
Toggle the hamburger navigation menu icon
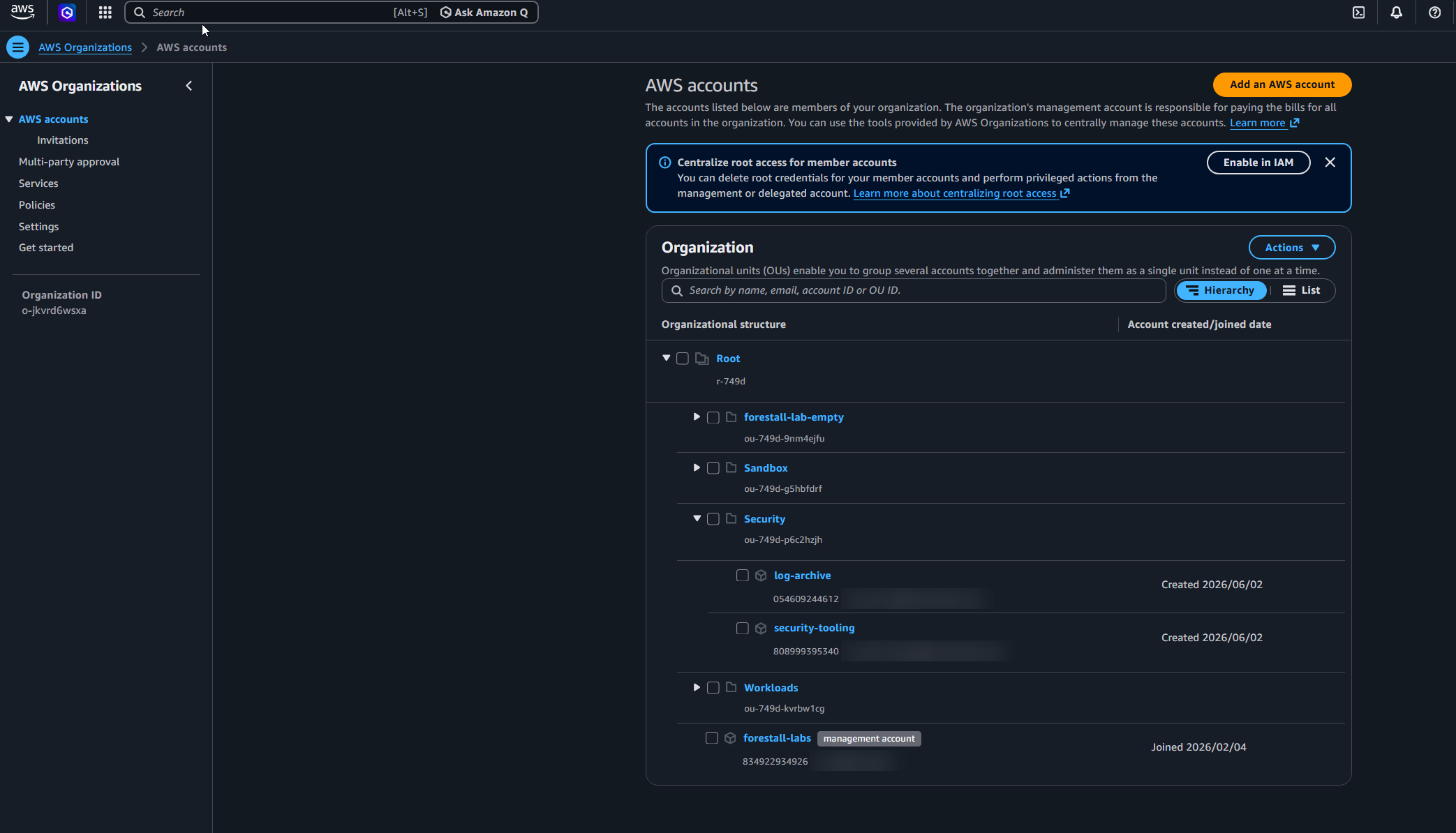pyautogui.click(x=18, y=47)
